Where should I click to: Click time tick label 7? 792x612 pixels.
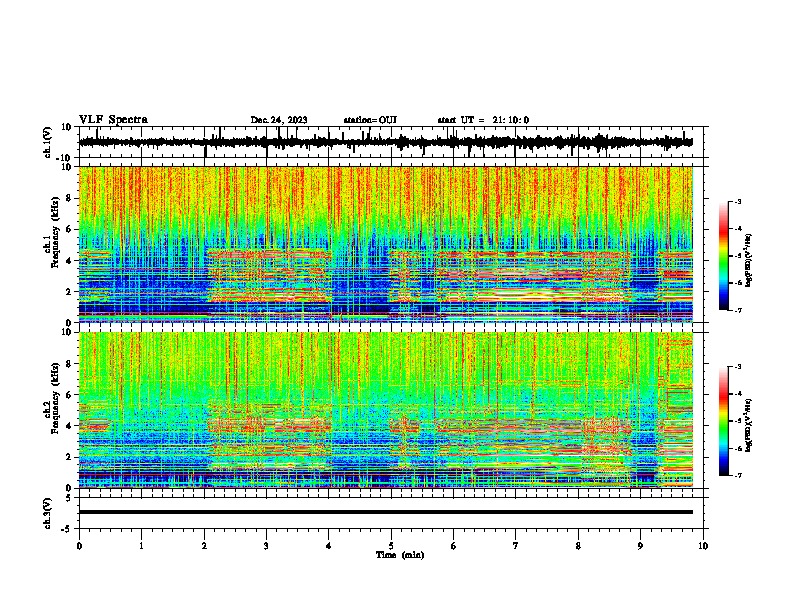[516, 546]
